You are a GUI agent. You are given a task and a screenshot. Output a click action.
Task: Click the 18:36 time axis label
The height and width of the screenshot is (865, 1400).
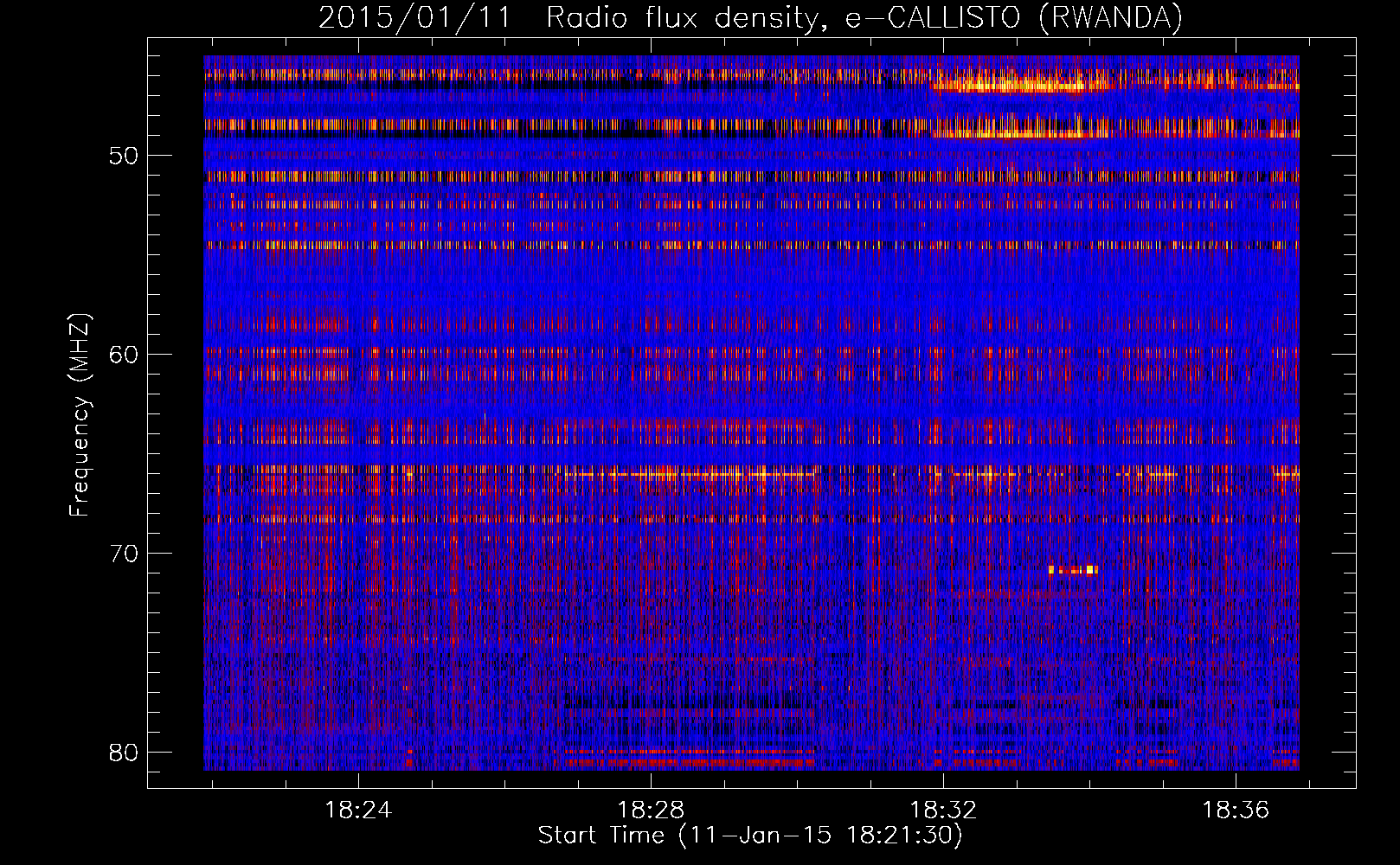pos(1236,811)
